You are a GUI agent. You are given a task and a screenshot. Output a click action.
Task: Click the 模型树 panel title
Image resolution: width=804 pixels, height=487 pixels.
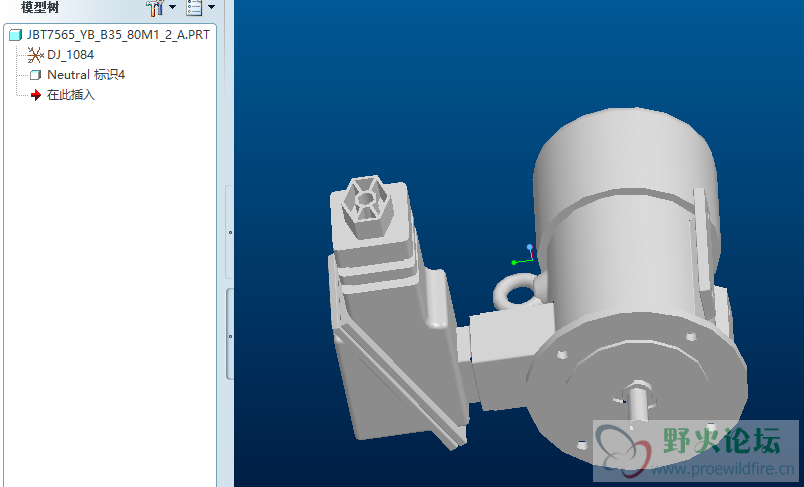point(40,7)
